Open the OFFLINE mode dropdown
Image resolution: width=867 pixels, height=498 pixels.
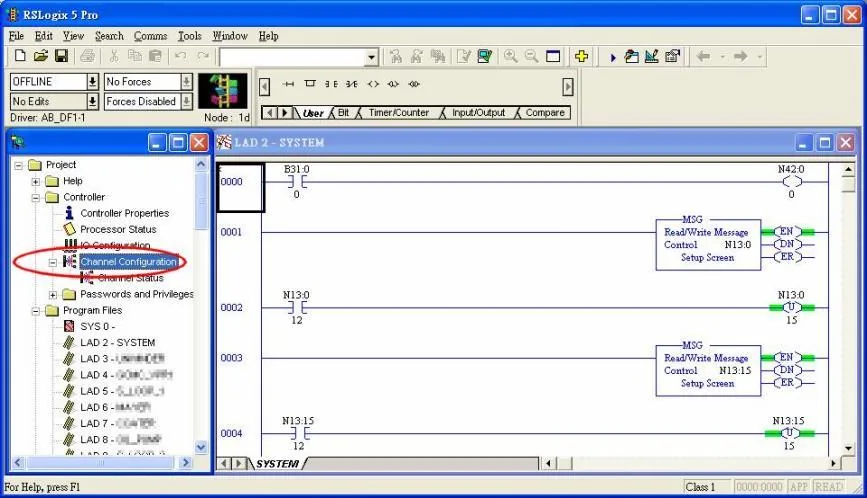point(92,82)
